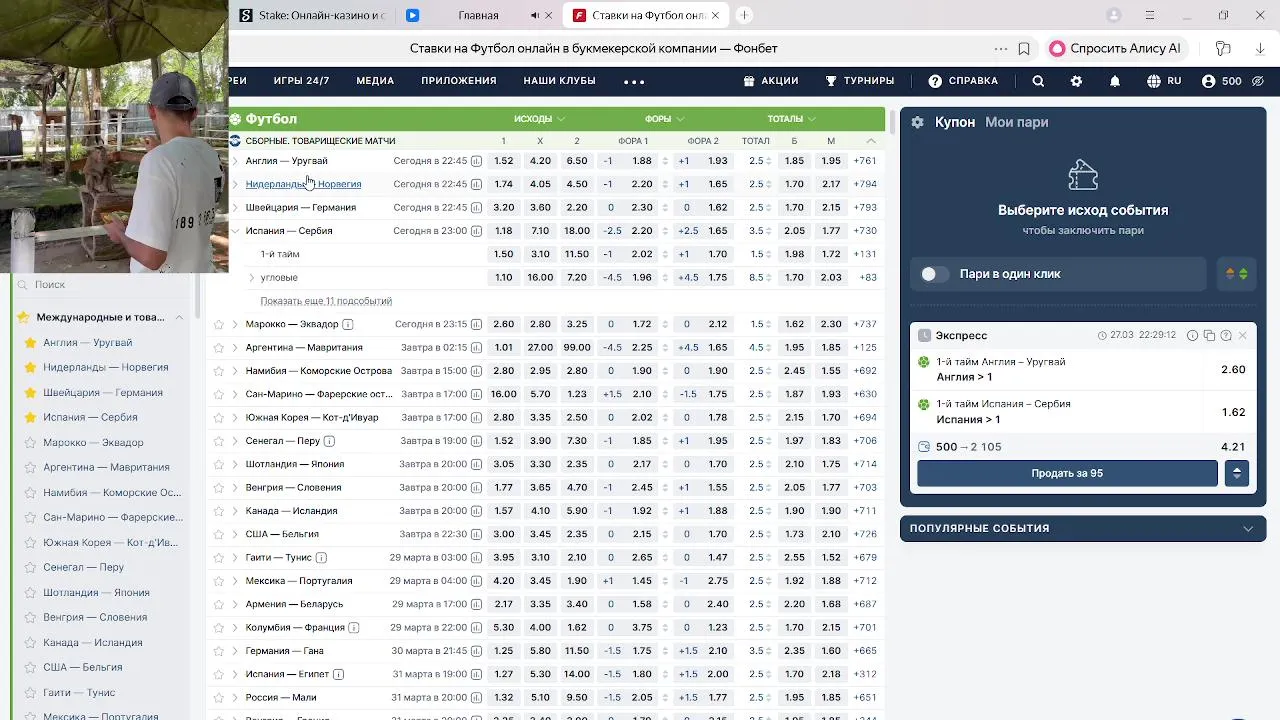The height and width of the screenshot is (720, 1280).
Task: Expand Шотландия — Япония sub-events
Action: click(x=235, y=464)
